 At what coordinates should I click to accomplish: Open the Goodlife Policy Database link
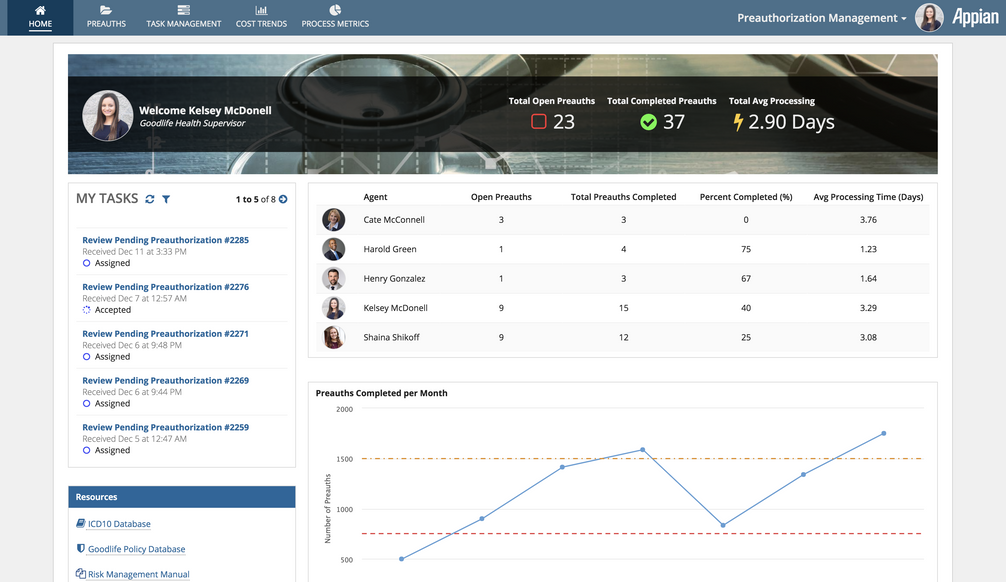pos(136,549)
